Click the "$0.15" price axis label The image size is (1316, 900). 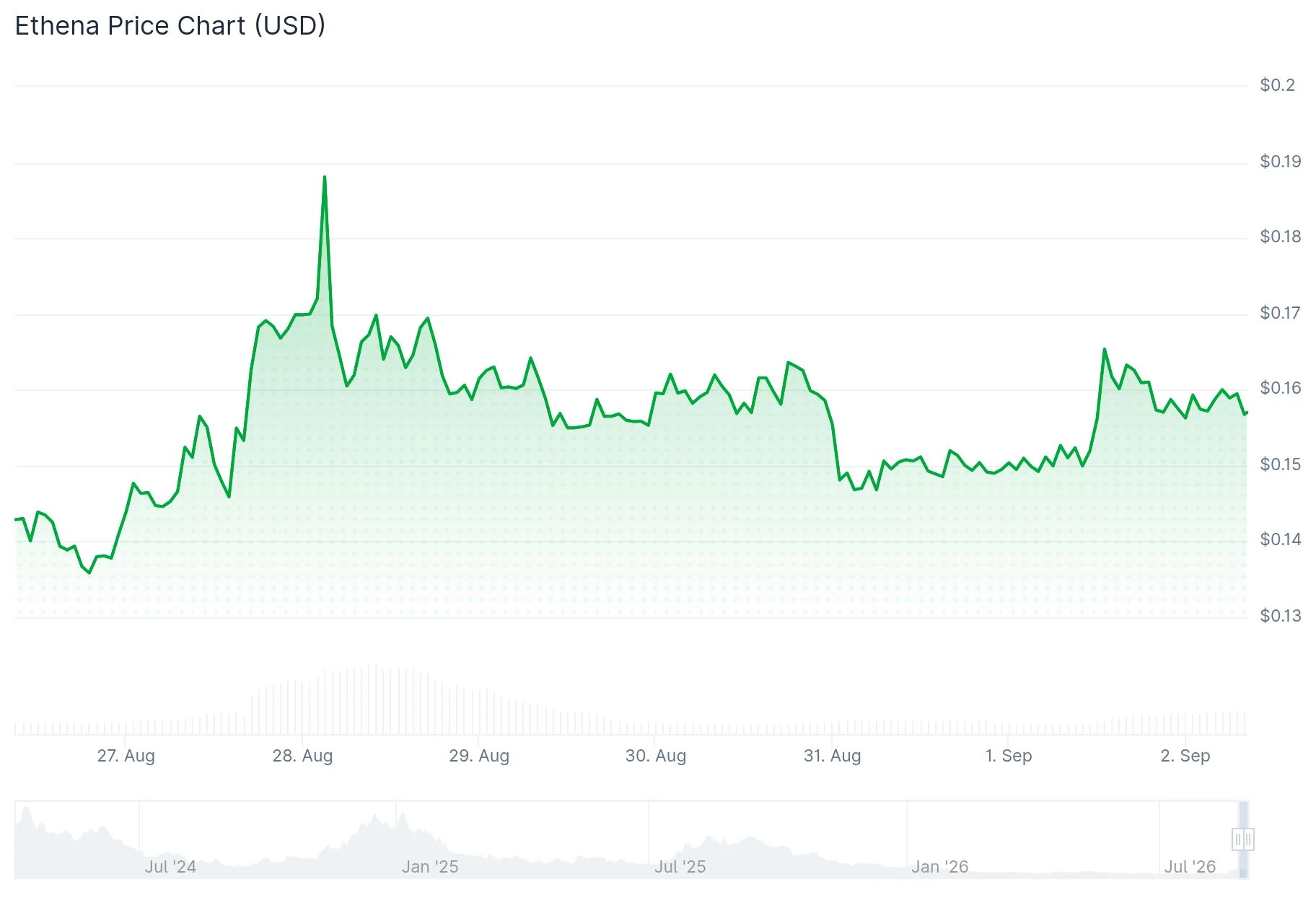[1281, 464]
